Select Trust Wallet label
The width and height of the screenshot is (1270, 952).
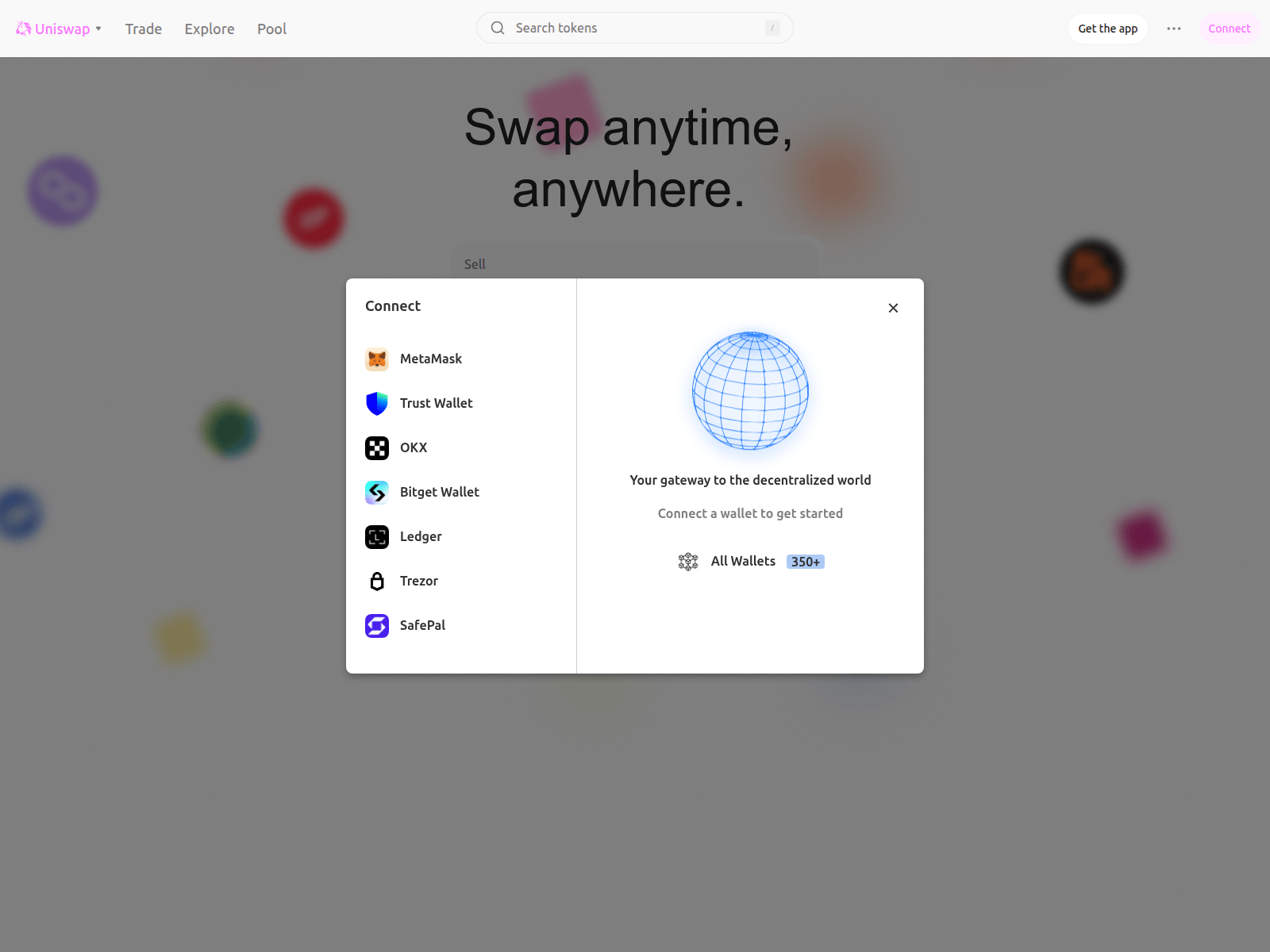coord(436,403)
